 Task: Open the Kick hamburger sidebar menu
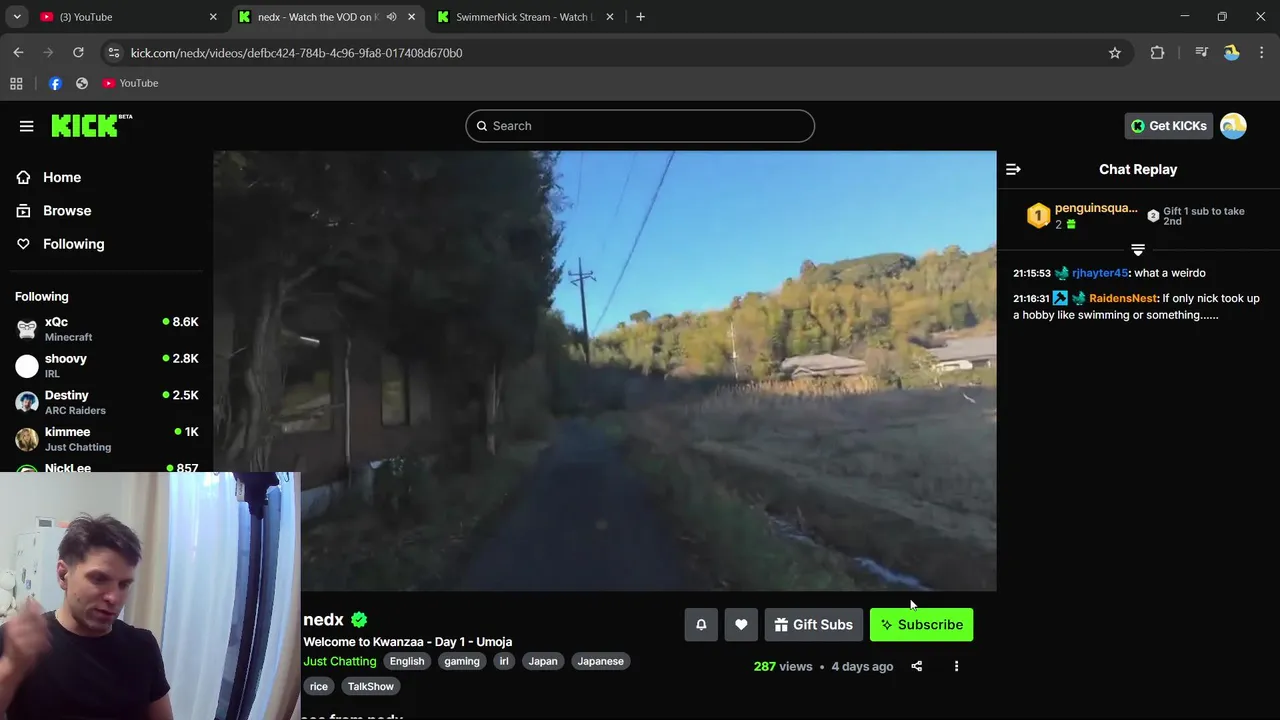click(26, 126)
